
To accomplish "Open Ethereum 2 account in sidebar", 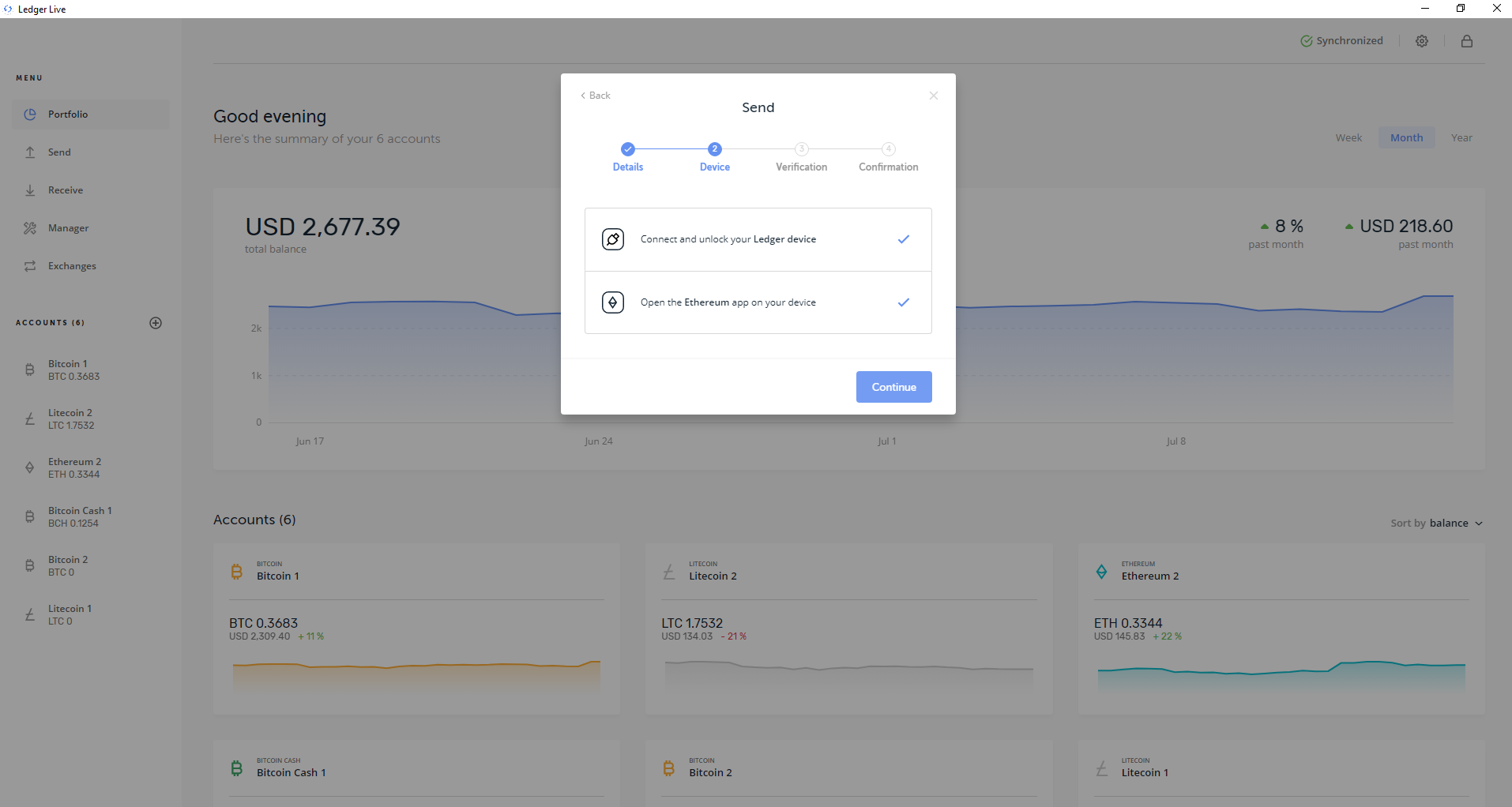I will pos(91,468).
